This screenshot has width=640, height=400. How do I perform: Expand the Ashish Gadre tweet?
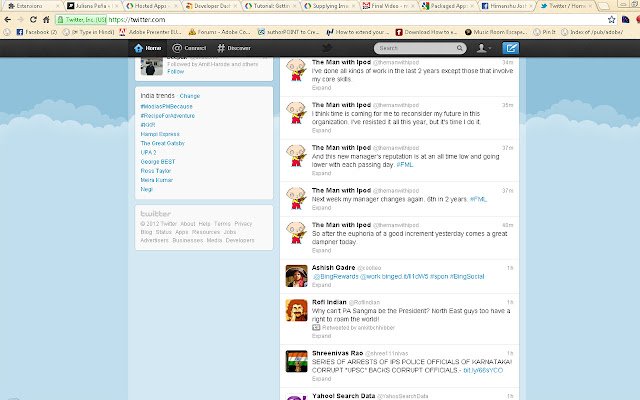(321, 285)
